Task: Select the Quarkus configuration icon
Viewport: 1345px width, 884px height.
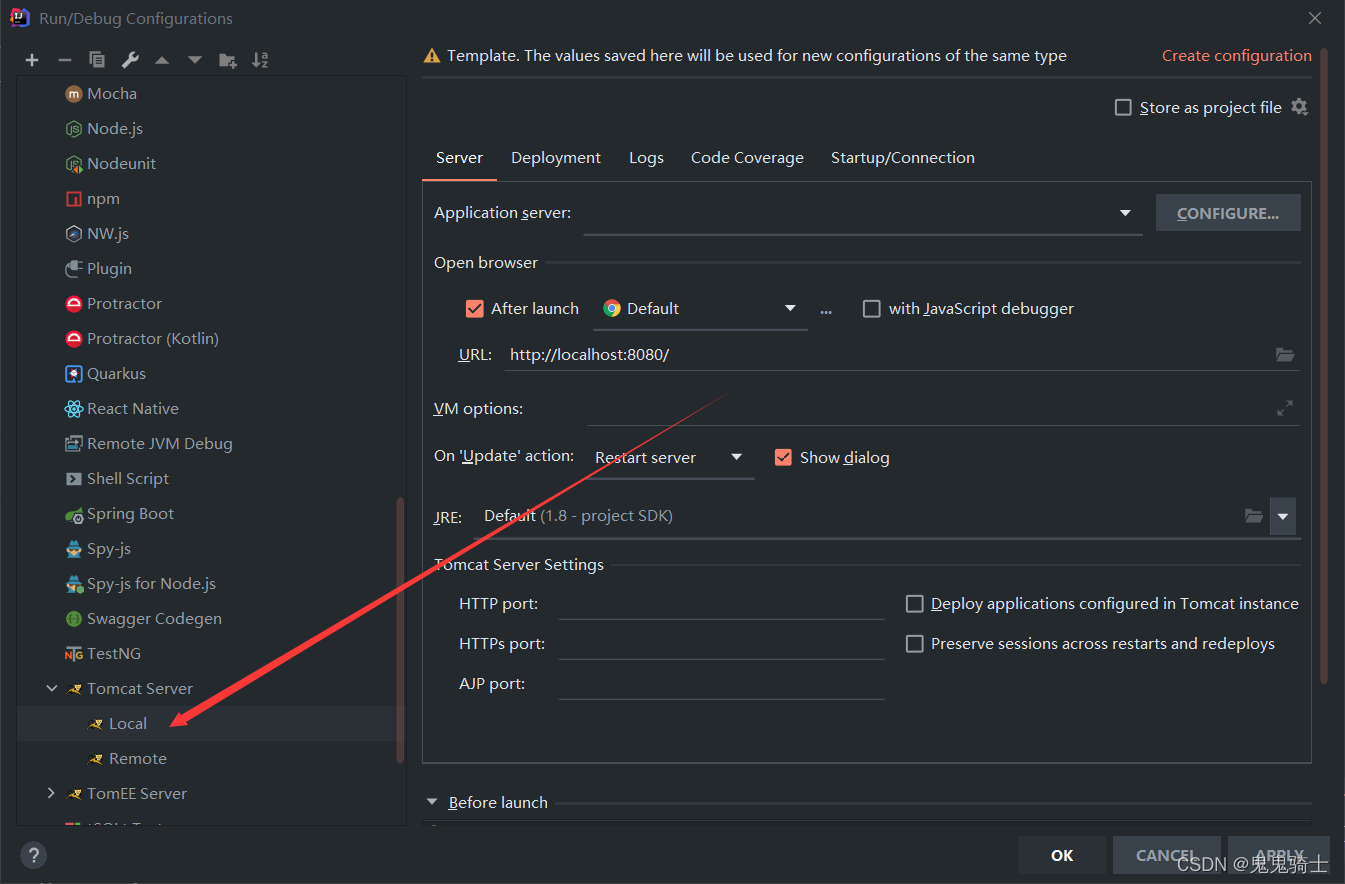Action: pos(73,374)
